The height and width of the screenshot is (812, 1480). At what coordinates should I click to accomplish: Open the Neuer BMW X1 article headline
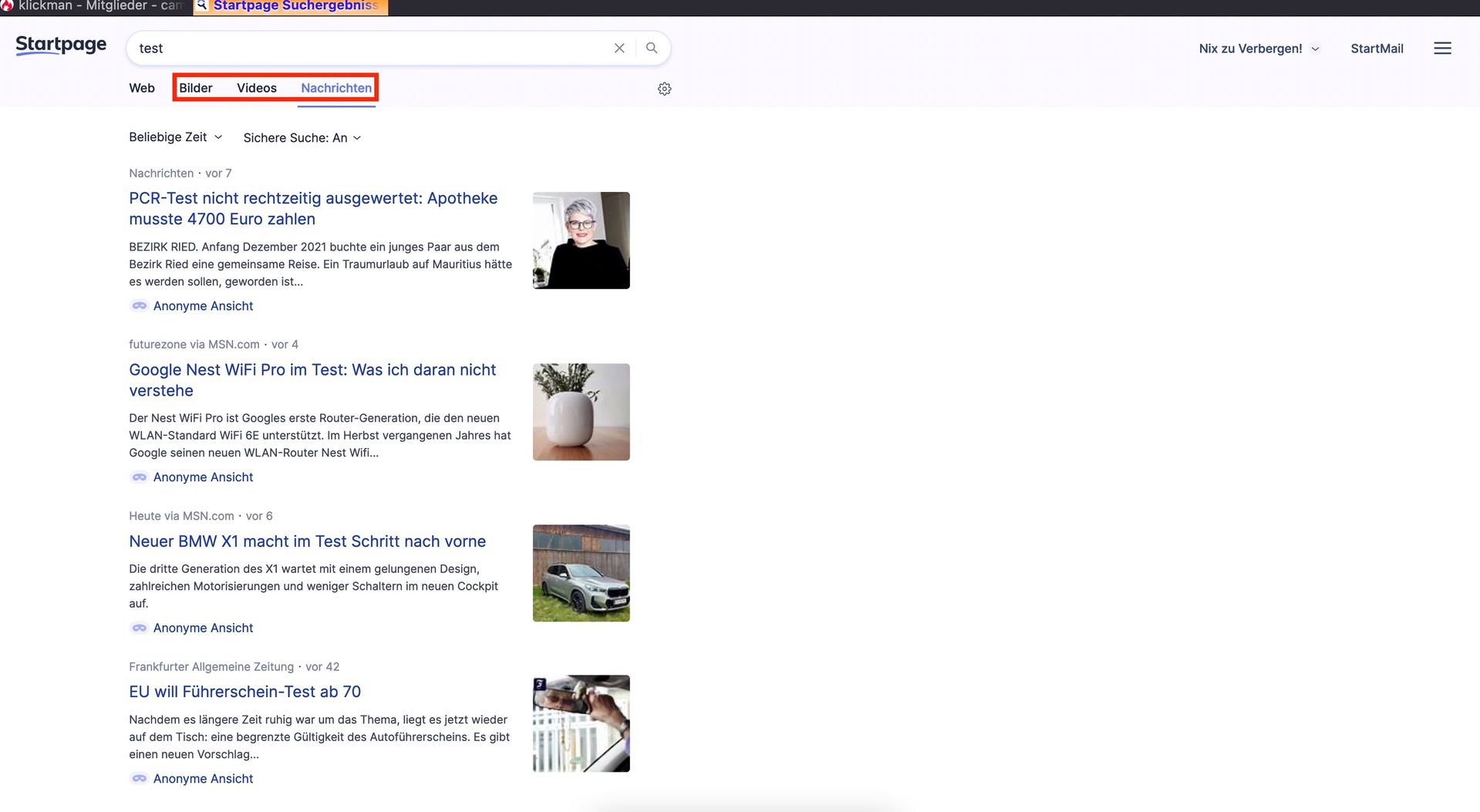[307, 541]
